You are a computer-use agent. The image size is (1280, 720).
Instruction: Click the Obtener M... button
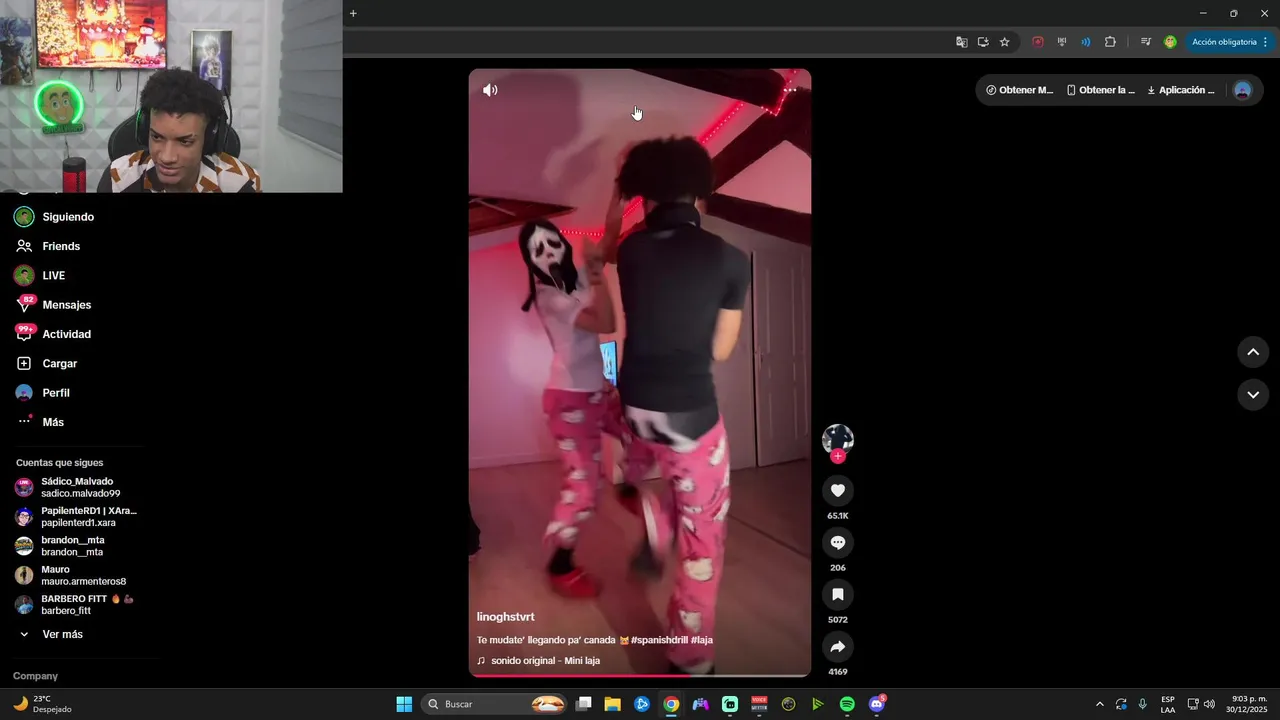tap(1020, 90)
